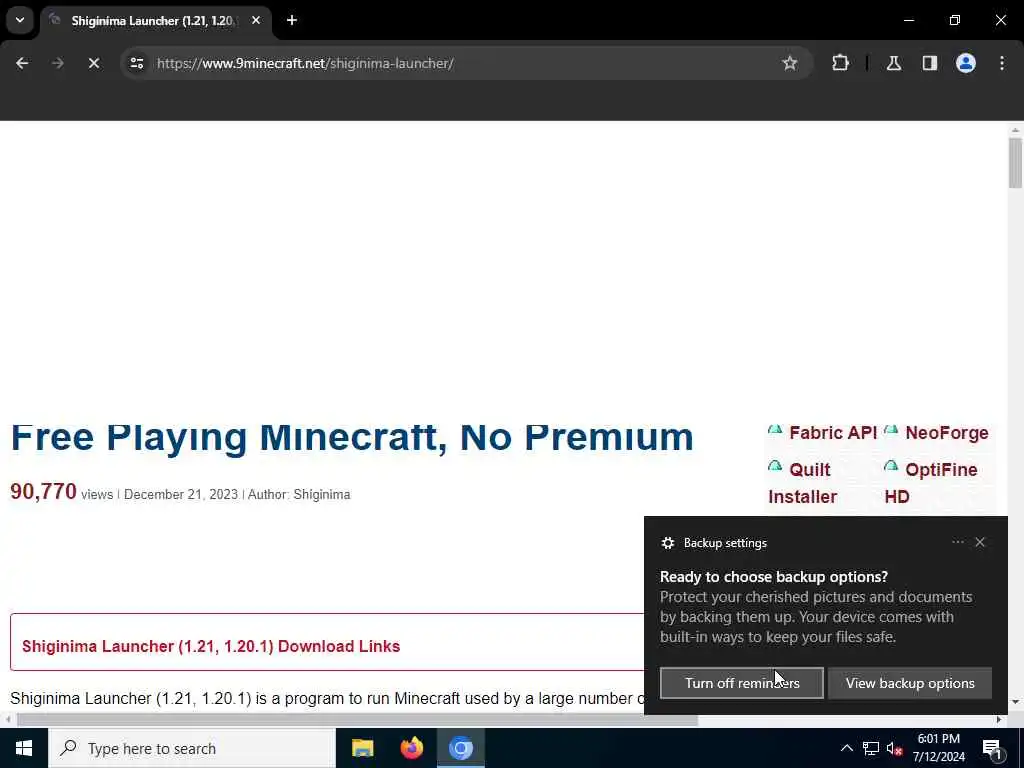This screenshot has height=768, width=1024.
Task: Open the OptiFine HD link
Action: coord(931,483)
